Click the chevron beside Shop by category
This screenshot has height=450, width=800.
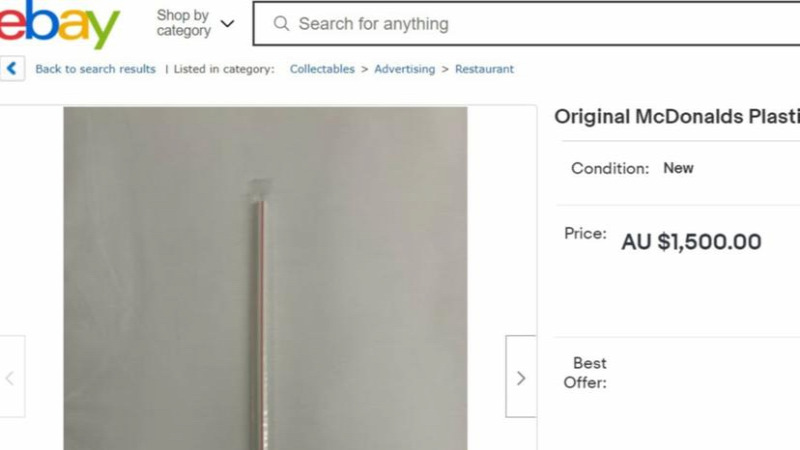click(227, 23)
